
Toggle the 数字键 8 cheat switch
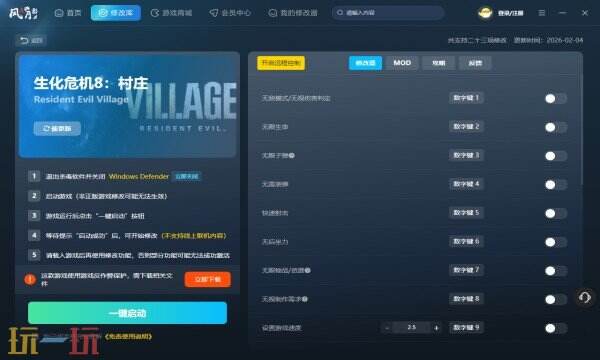coord(556,299)
